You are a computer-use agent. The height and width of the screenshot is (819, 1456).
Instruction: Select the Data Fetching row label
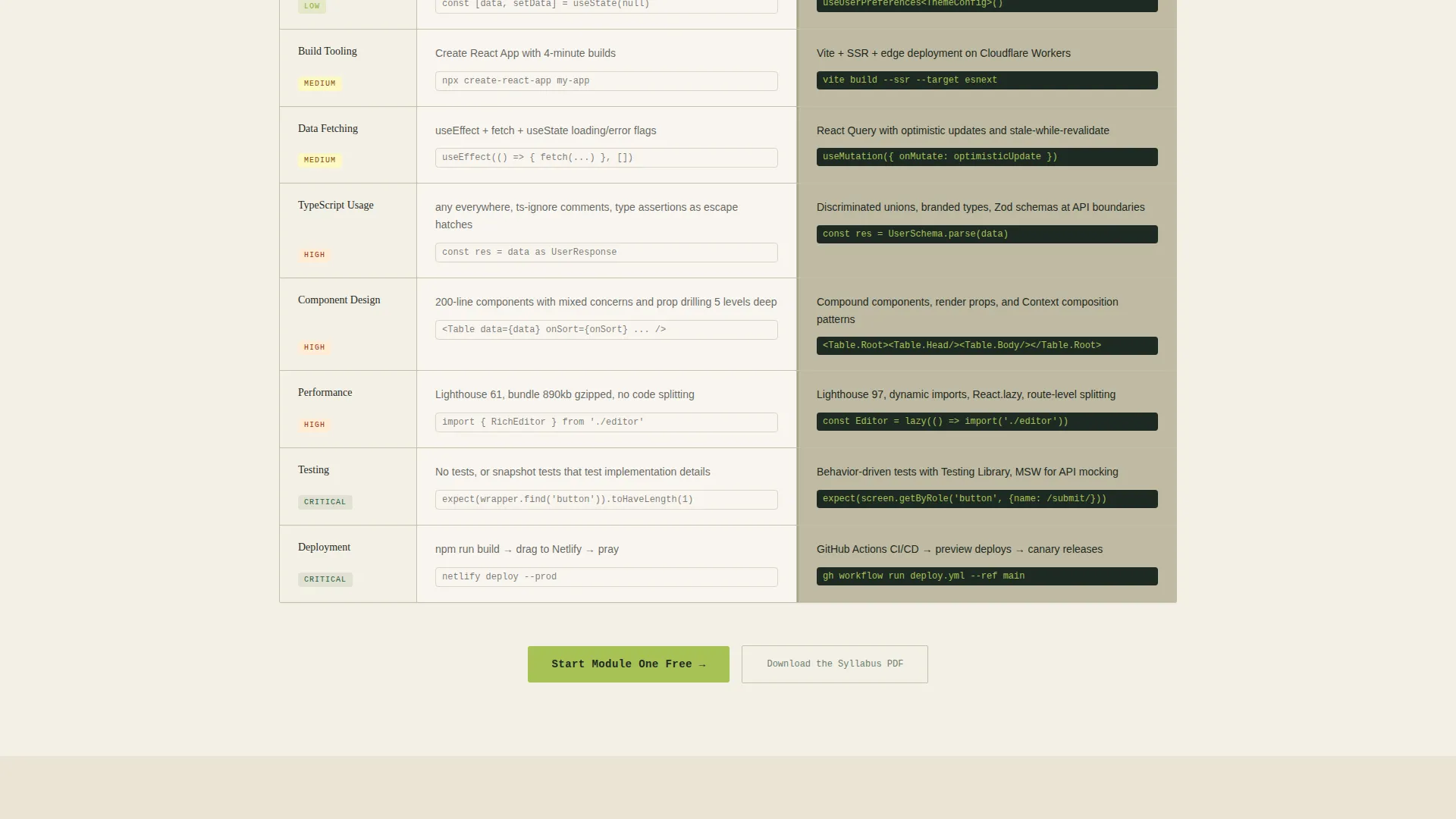click(328, 129)
